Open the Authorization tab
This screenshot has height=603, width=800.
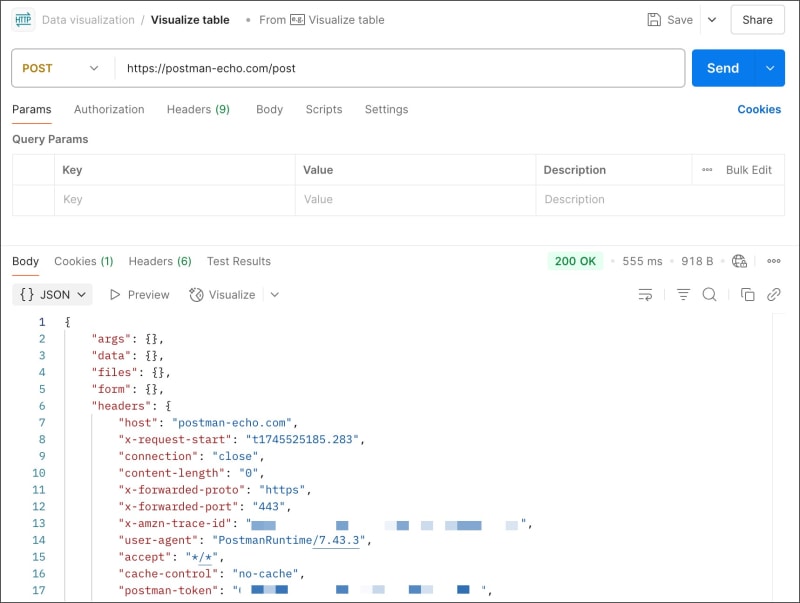[109, 110]
